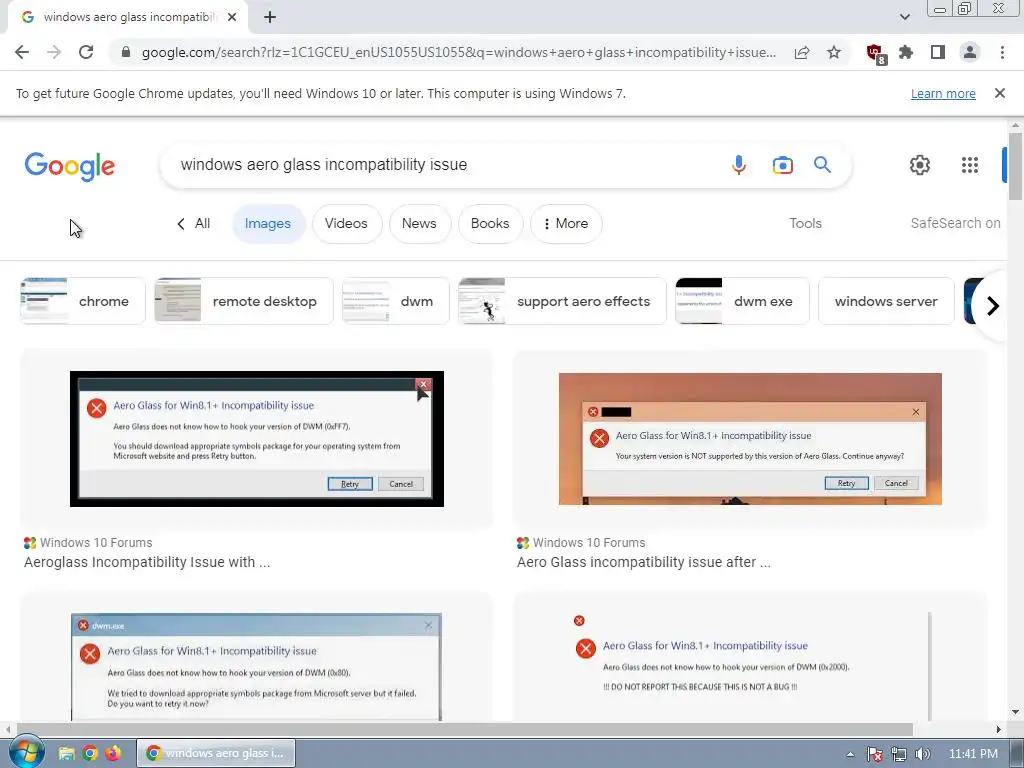Filter images by remote desktop chip
This screenshot has width=1024, height=768.
click(x=244, y=301)
